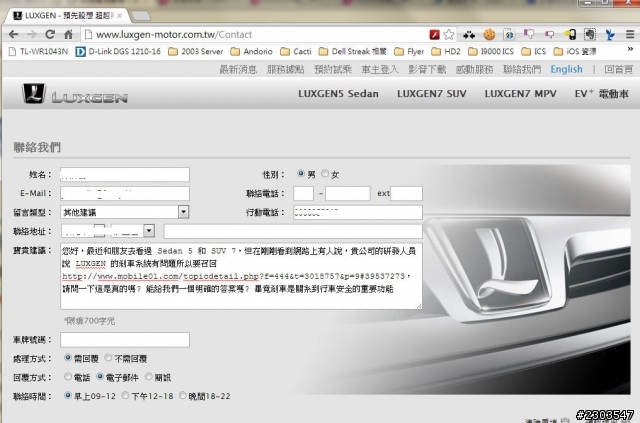Click 服務據點 in top navigation

(x=286, y=69)
